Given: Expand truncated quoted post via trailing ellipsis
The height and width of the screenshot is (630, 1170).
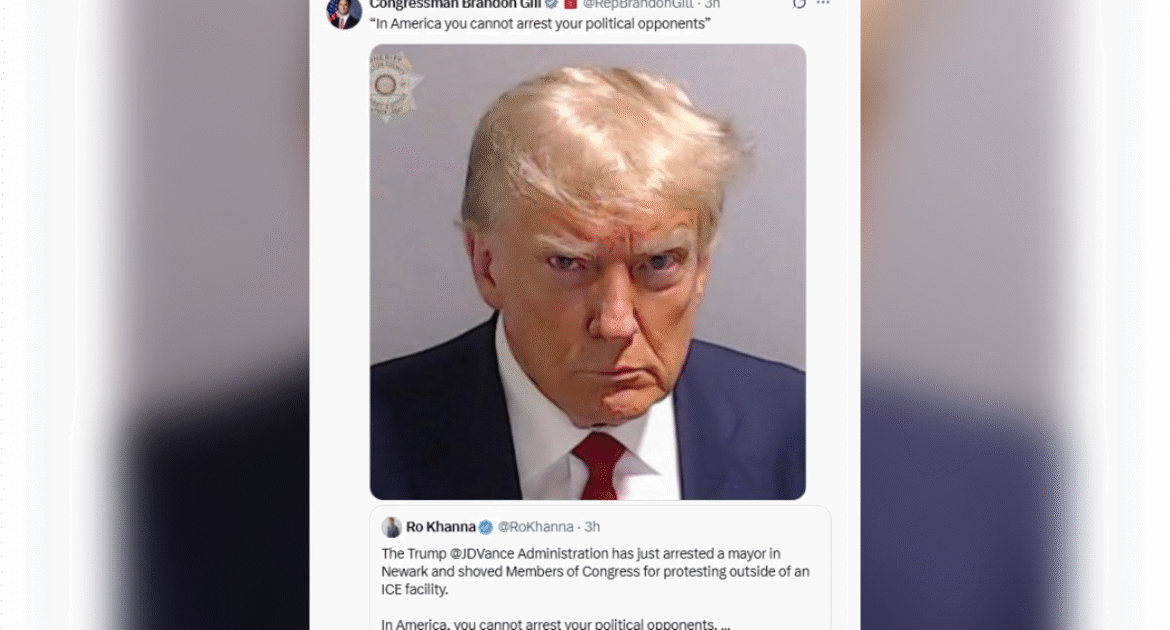Looking at the screenshot, I should click(726, 625).
